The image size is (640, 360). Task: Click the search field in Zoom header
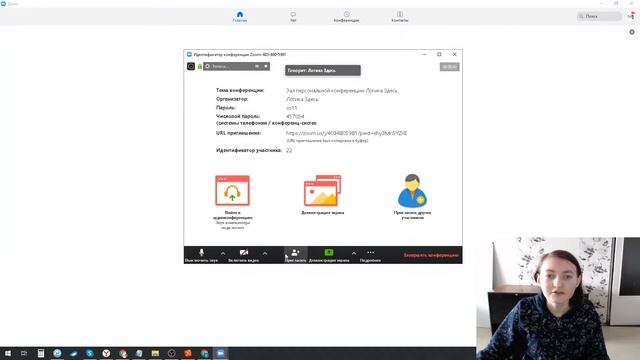click(599, 16)
